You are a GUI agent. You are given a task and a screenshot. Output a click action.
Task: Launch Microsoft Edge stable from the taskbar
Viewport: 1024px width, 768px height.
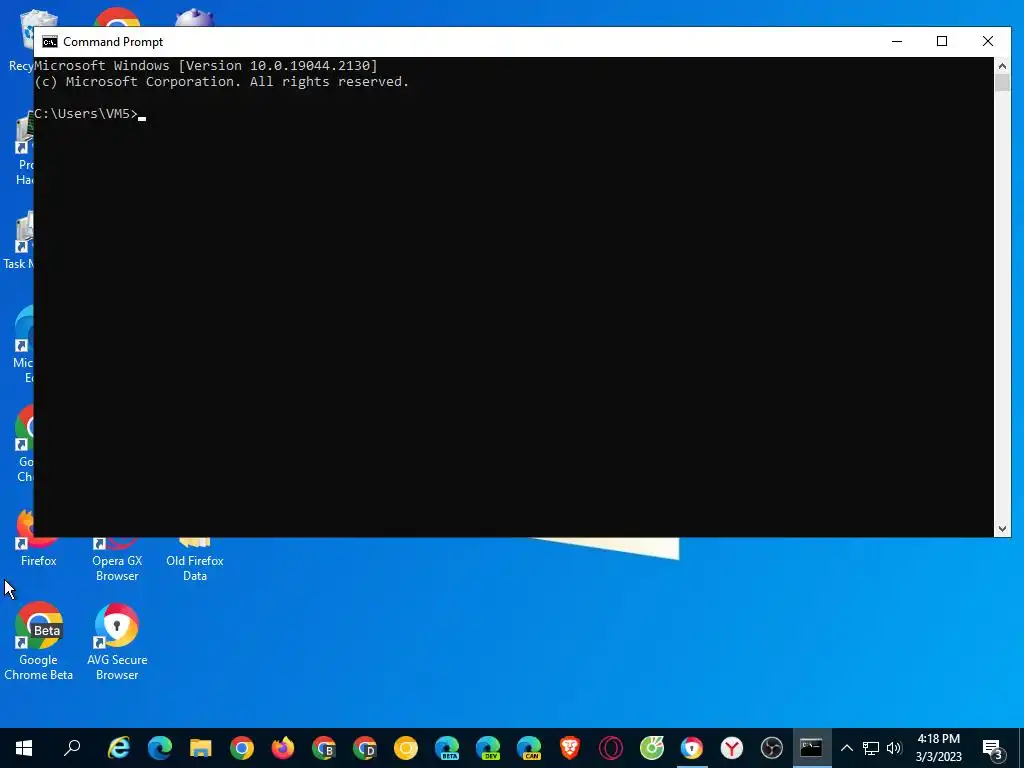coord(159,748)
